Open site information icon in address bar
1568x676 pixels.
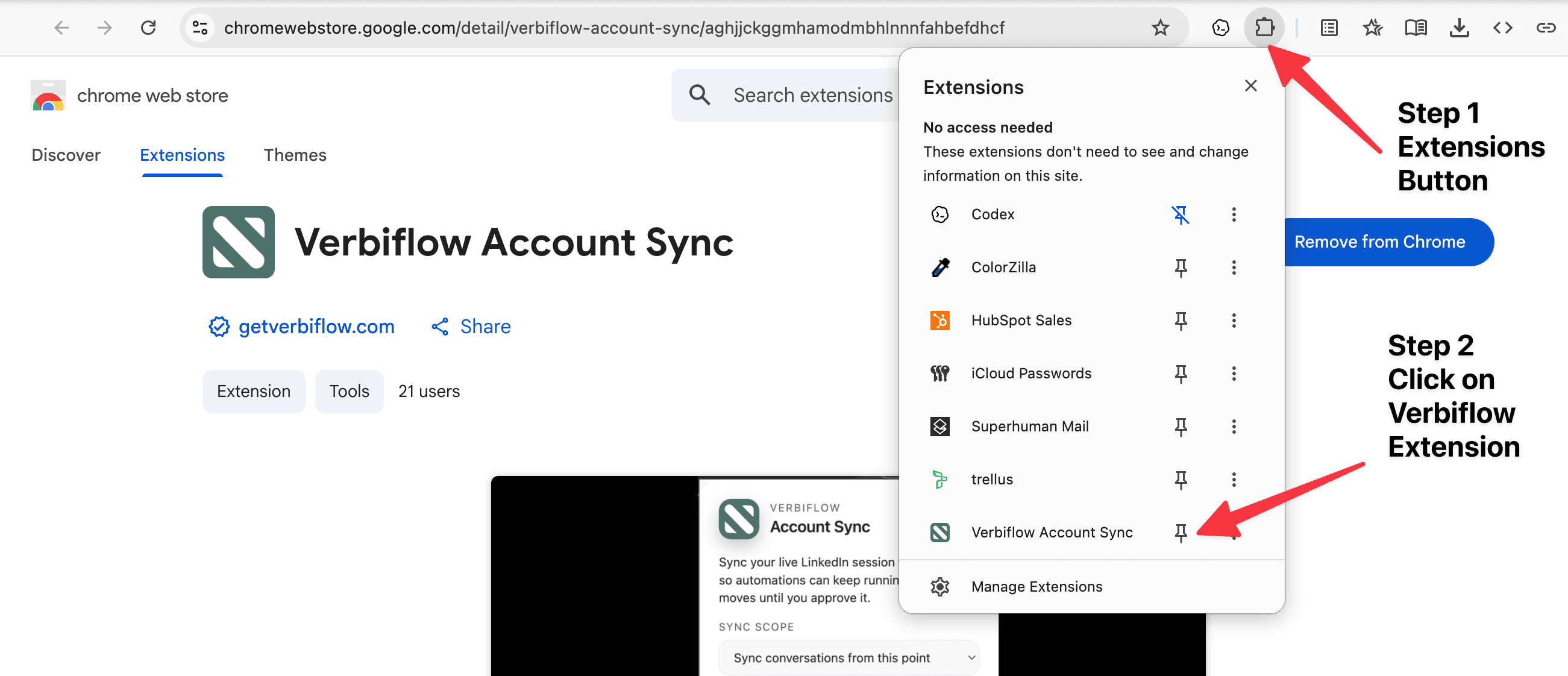click(x=200, y=27)
